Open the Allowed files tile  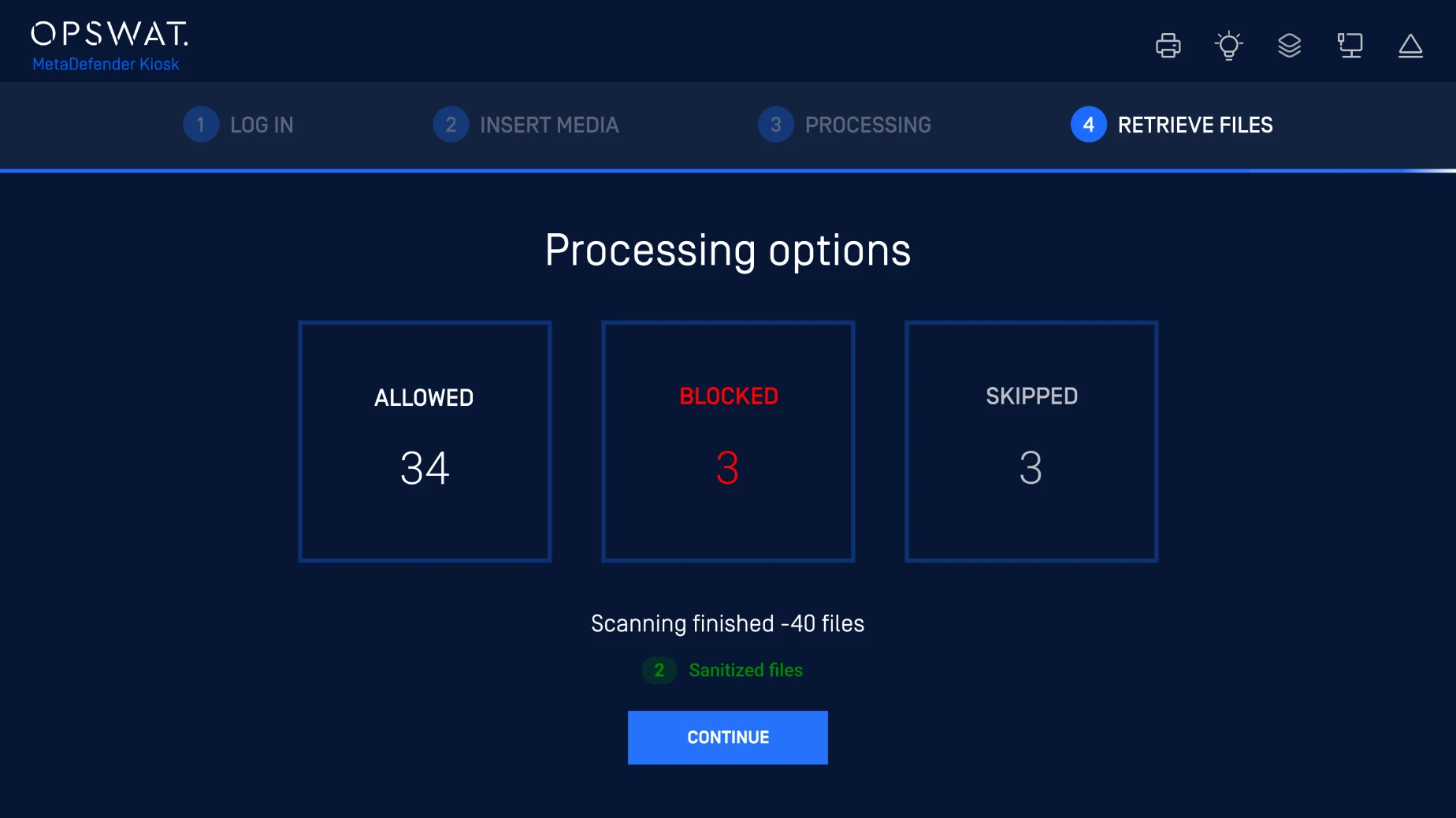[425, 441]
